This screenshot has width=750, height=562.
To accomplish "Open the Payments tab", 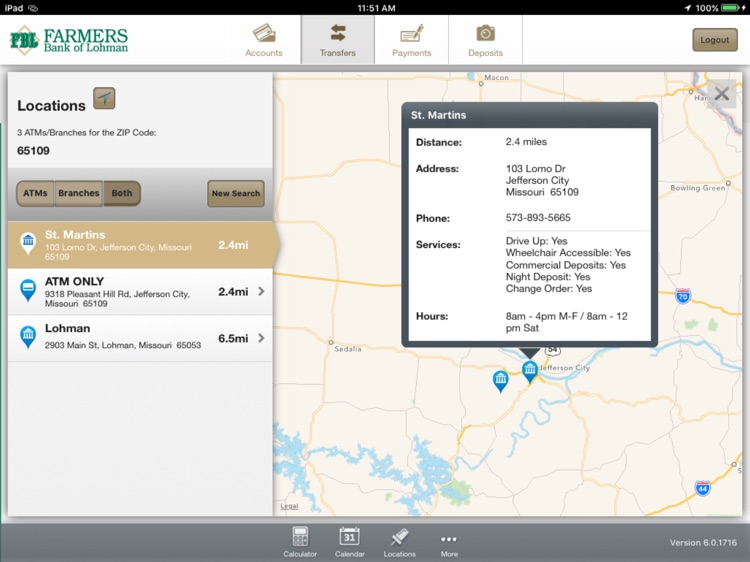I will click(411, 40).
